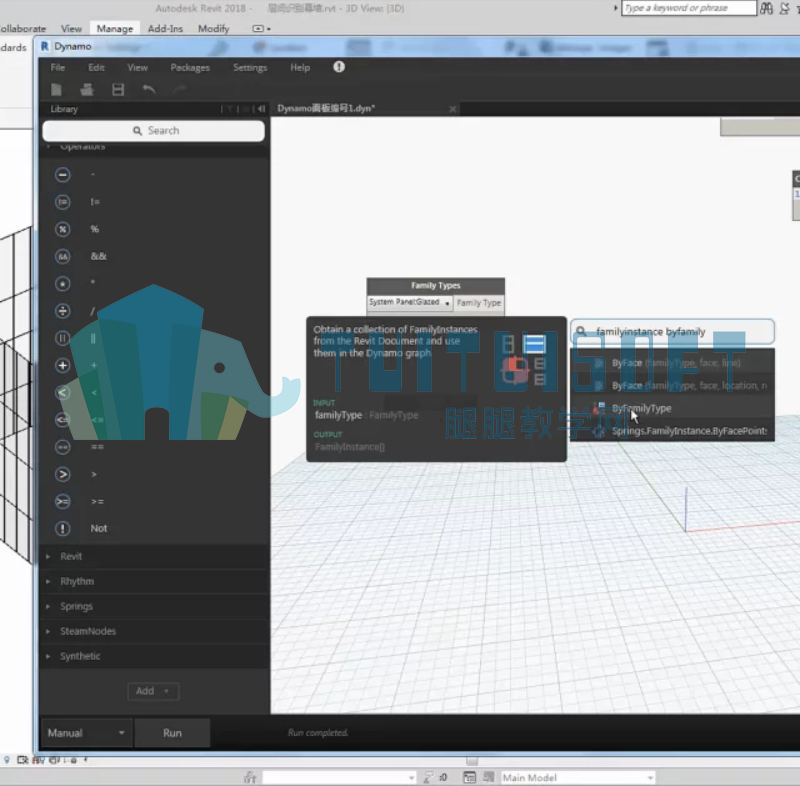
Task: Open the File menu in Dynamo
Action: click(58, 67)
